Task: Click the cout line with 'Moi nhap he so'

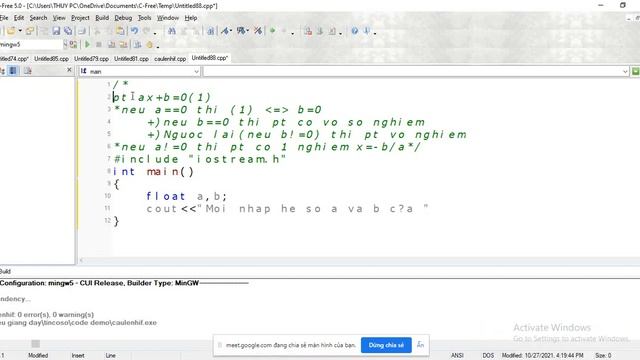Action: tap(287, 209)
